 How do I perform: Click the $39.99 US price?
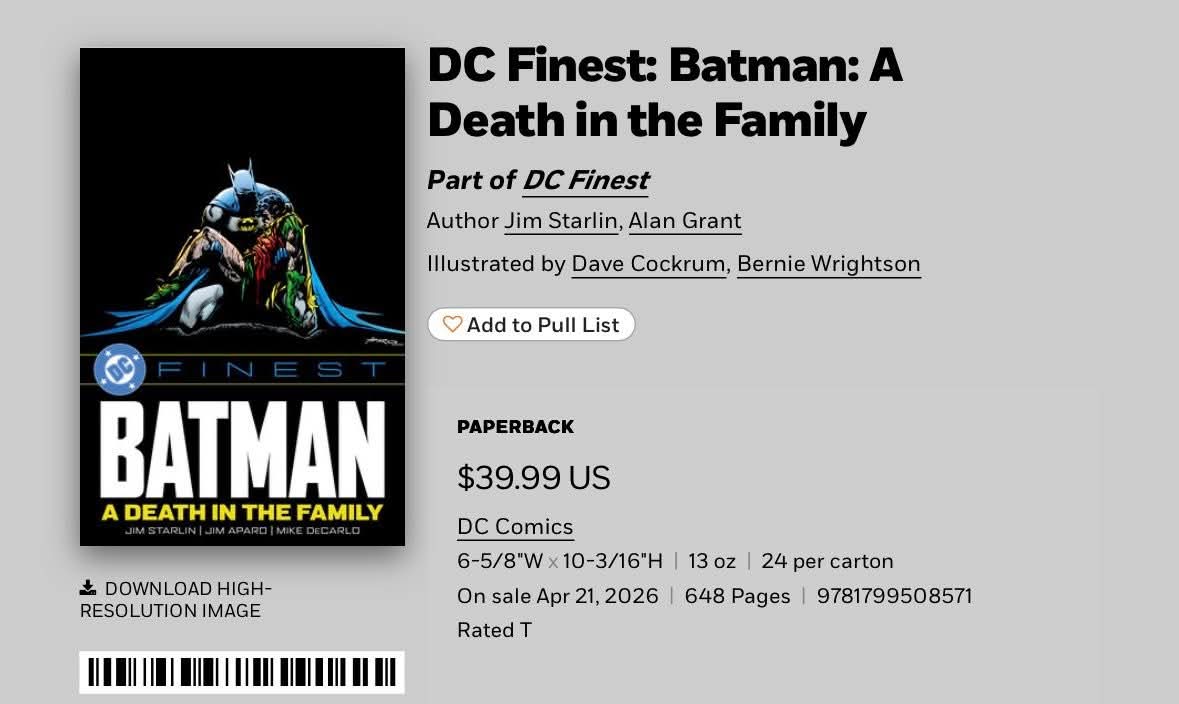533,478
